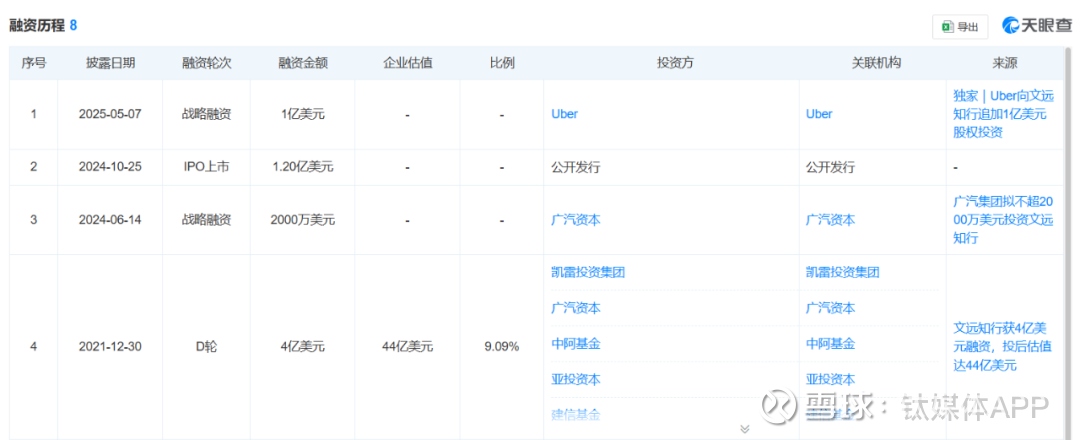The height and width of the screenshot is (440, 1080).
Task: Click the 企业估值 column header
Action: [408, 63]
